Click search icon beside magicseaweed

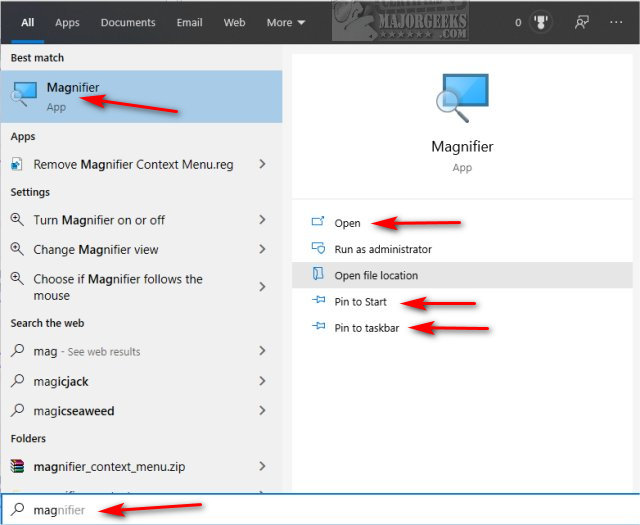[x=17, y=410]
